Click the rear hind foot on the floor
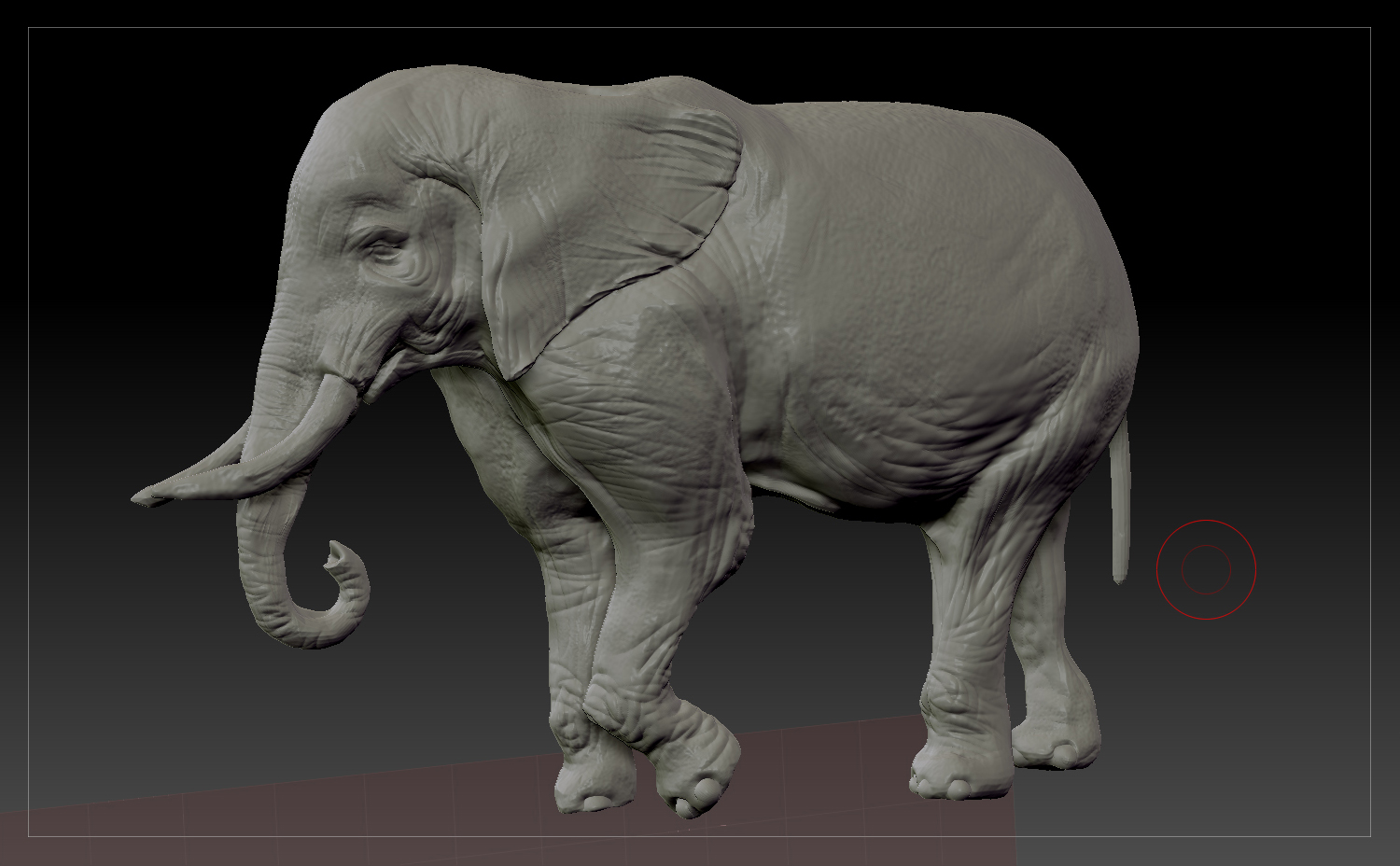Image resolution: width=1400 pixels, height=866 pixels. 1055,747
